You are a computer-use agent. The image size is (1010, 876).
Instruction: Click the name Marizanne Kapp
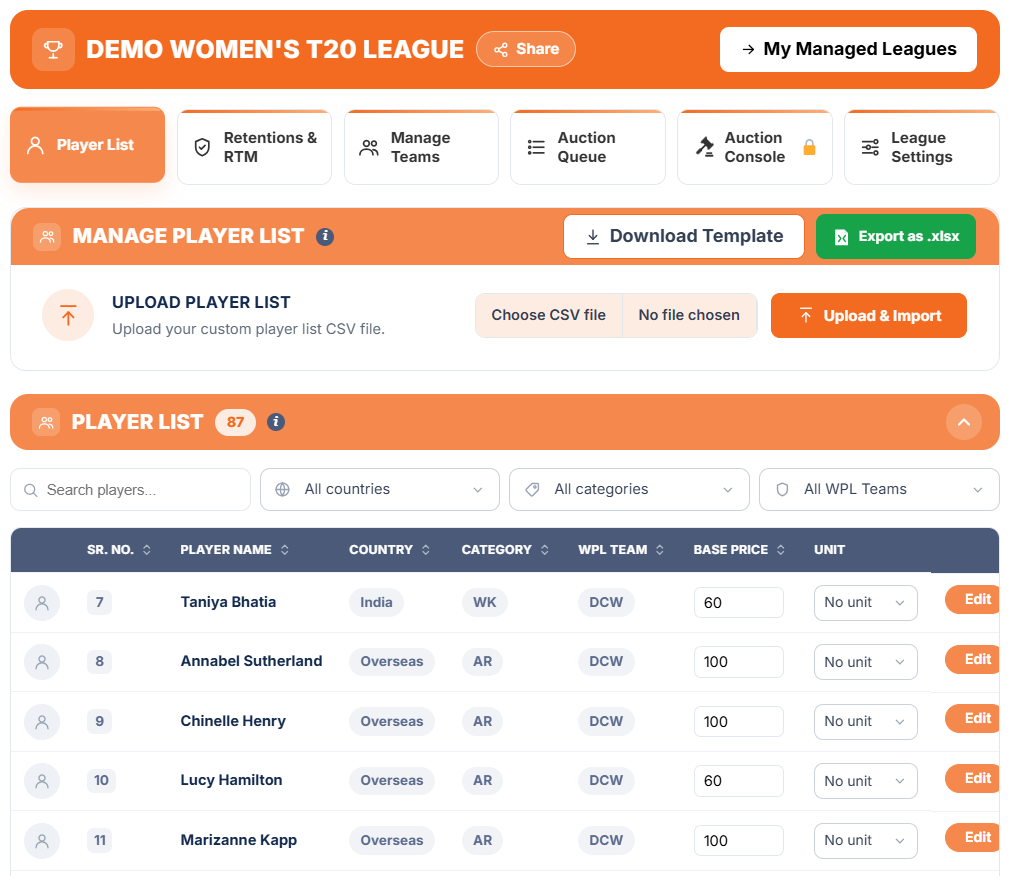pos(238,840)
